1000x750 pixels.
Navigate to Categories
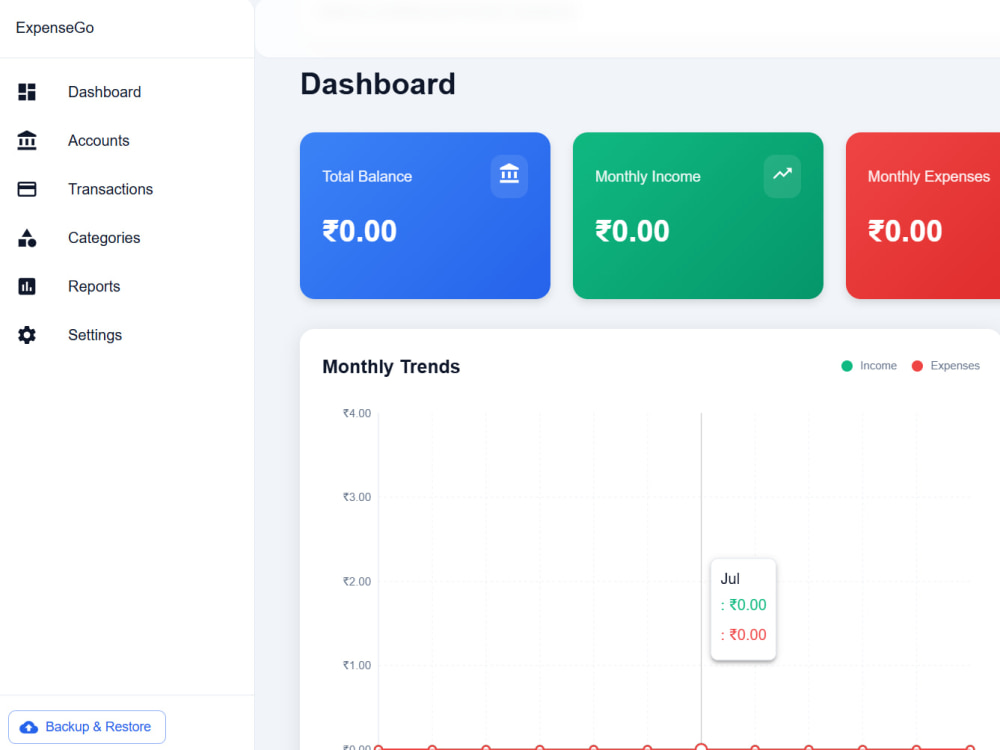127,238
